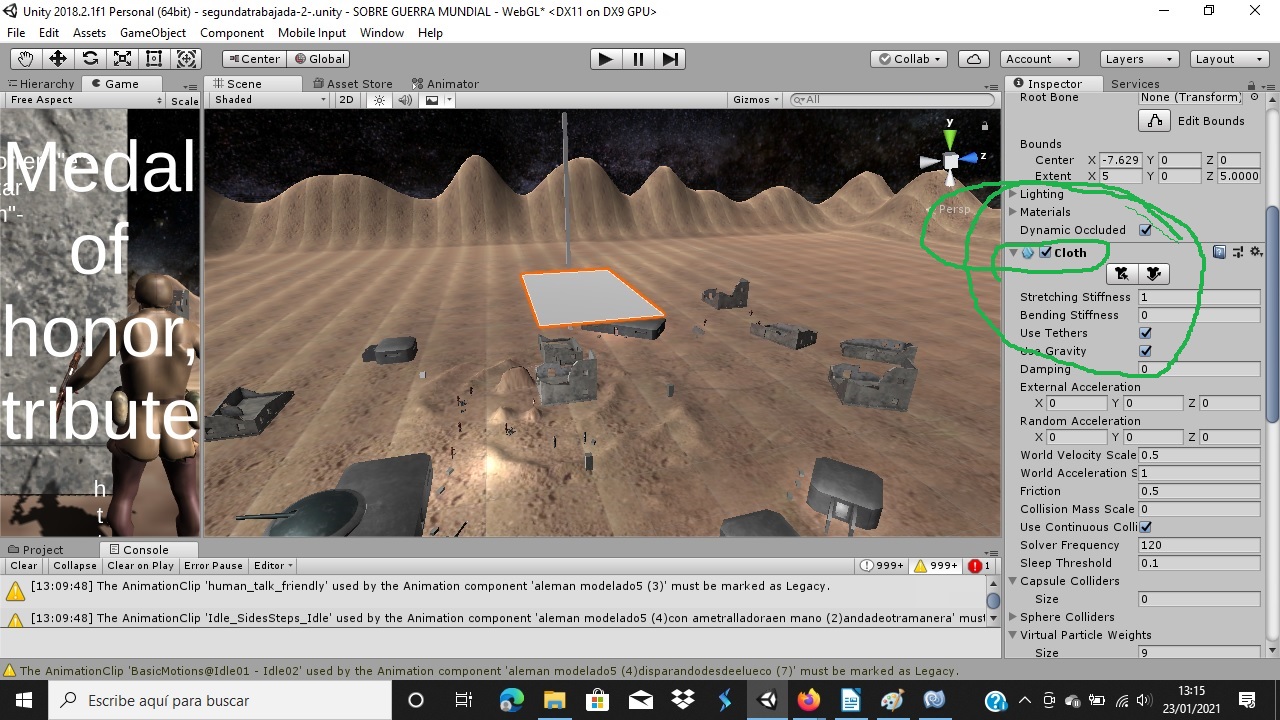Toggle console error count filter
Image resolution: width=1280 pixels, height=720 pixels.
[x=979, y=566]
